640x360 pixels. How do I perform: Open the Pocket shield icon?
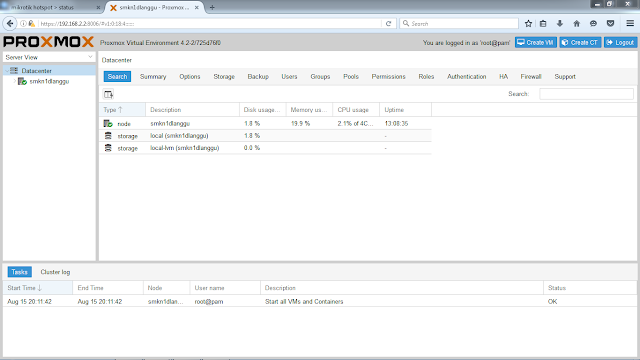(611, 24)
